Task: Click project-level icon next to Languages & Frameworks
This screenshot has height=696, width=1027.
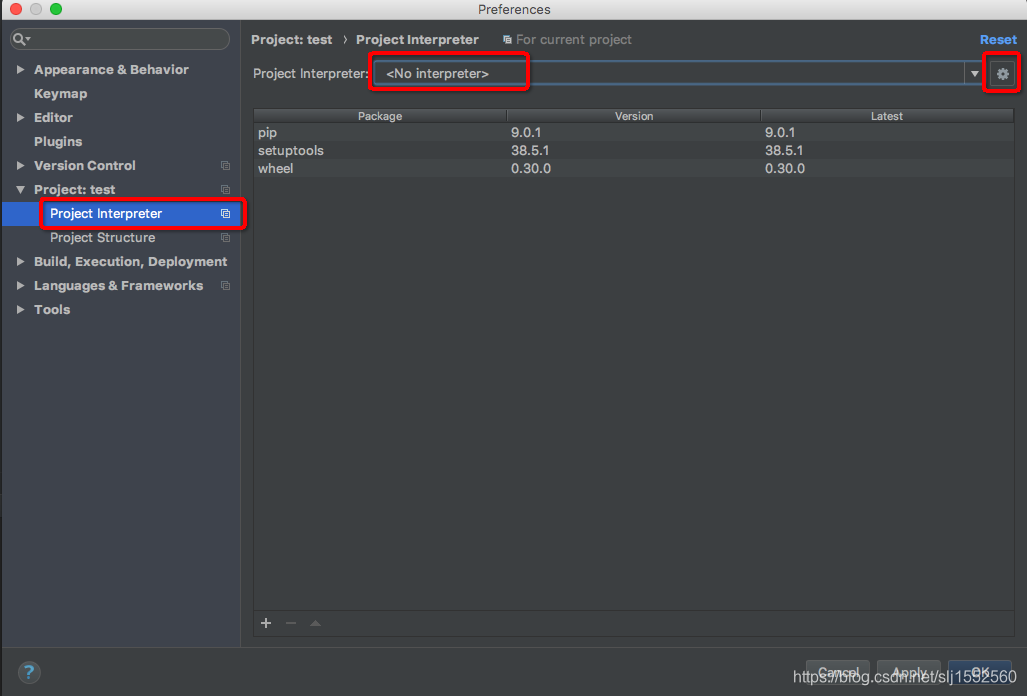Action: point(225,285)
